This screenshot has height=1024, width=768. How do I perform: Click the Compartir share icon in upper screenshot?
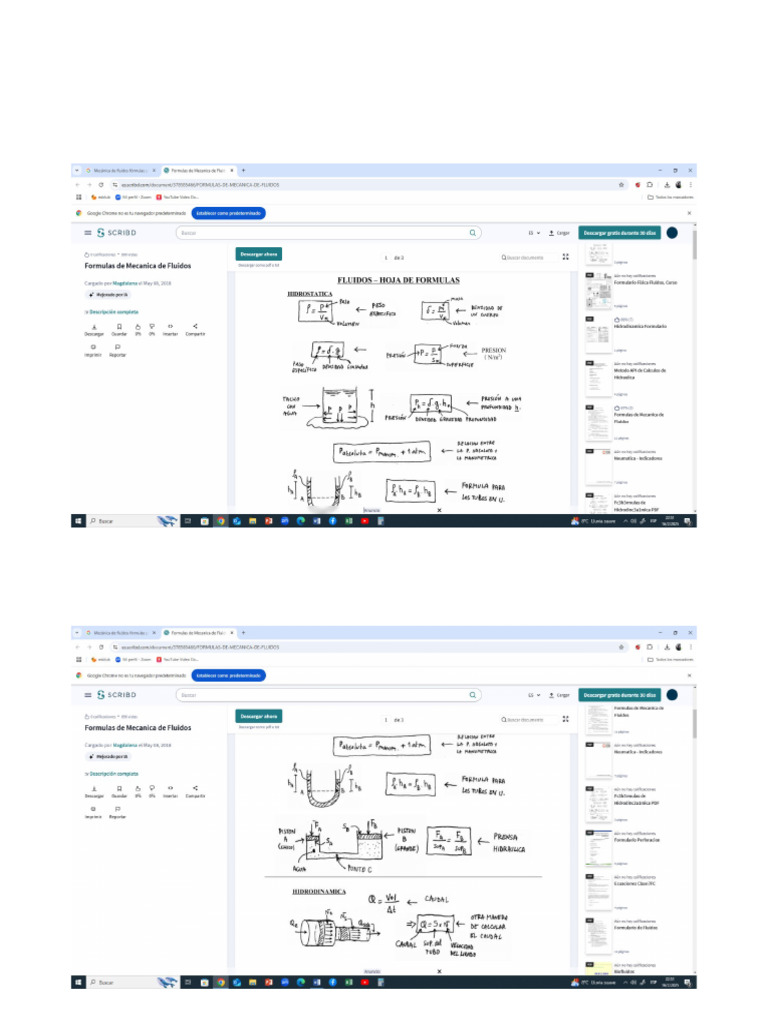click(195, 327)
